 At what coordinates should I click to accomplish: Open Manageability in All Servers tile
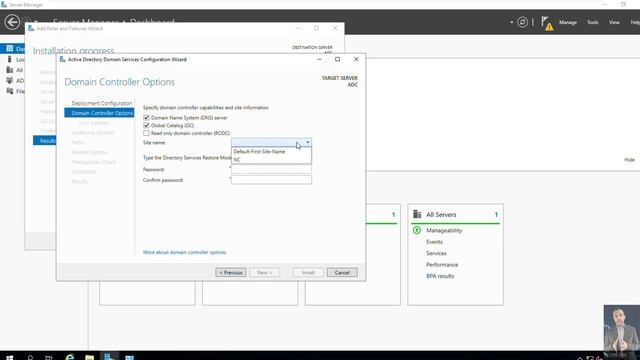444,231
